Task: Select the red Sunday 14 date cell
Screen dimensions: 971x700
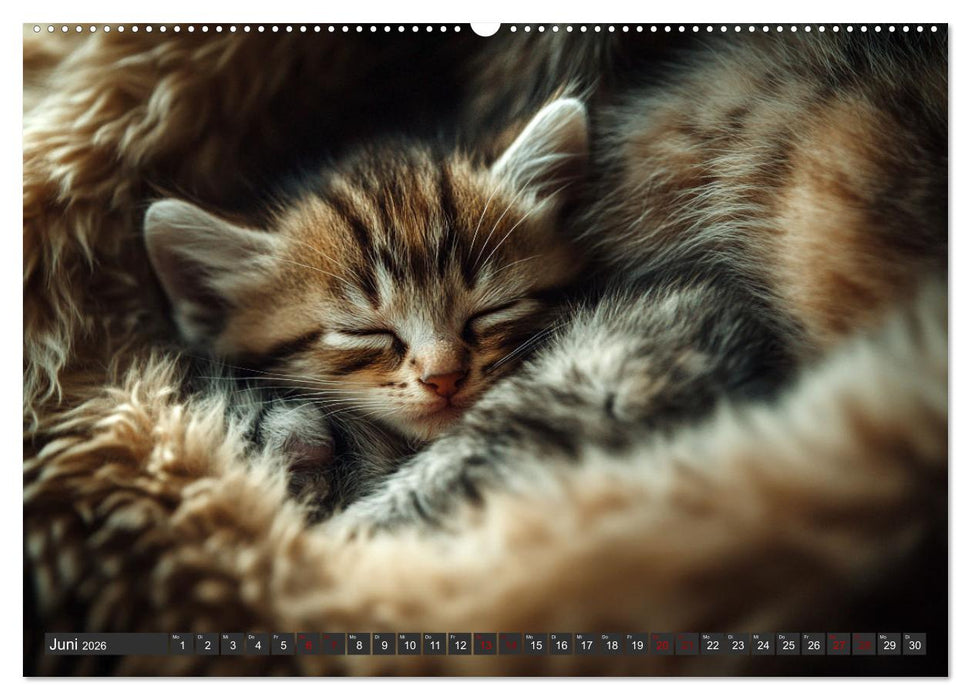Action: (x=510, y=645)
